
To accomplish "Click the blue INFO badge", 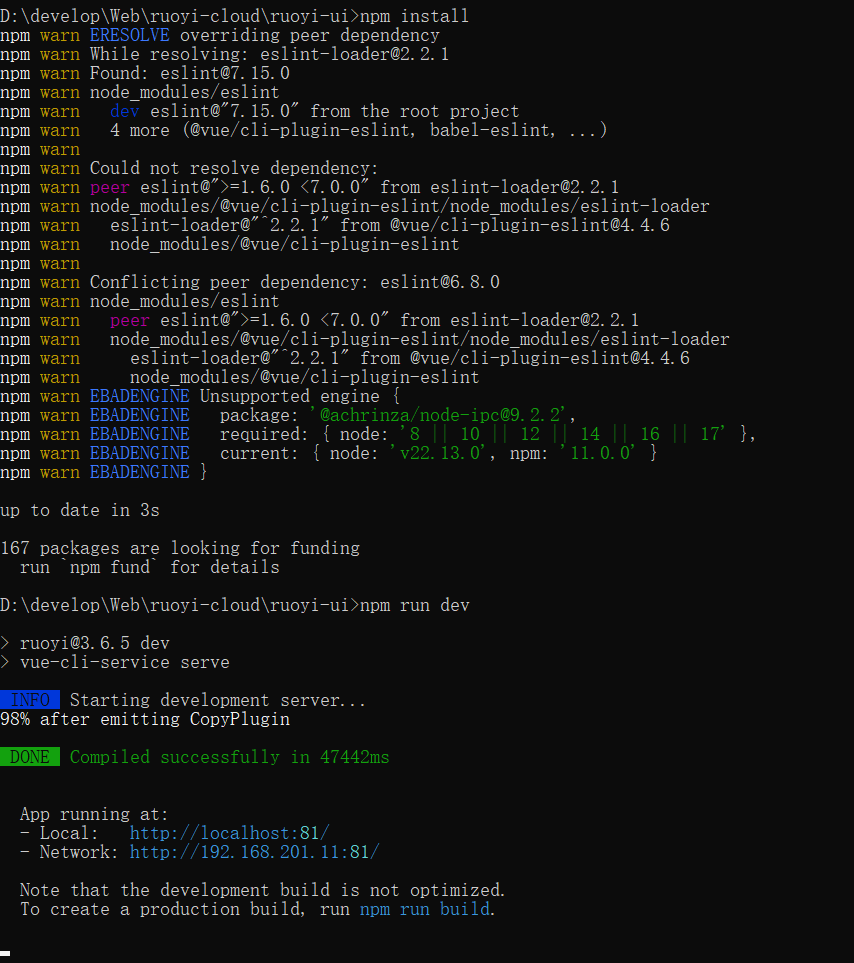I will [30, 700].
